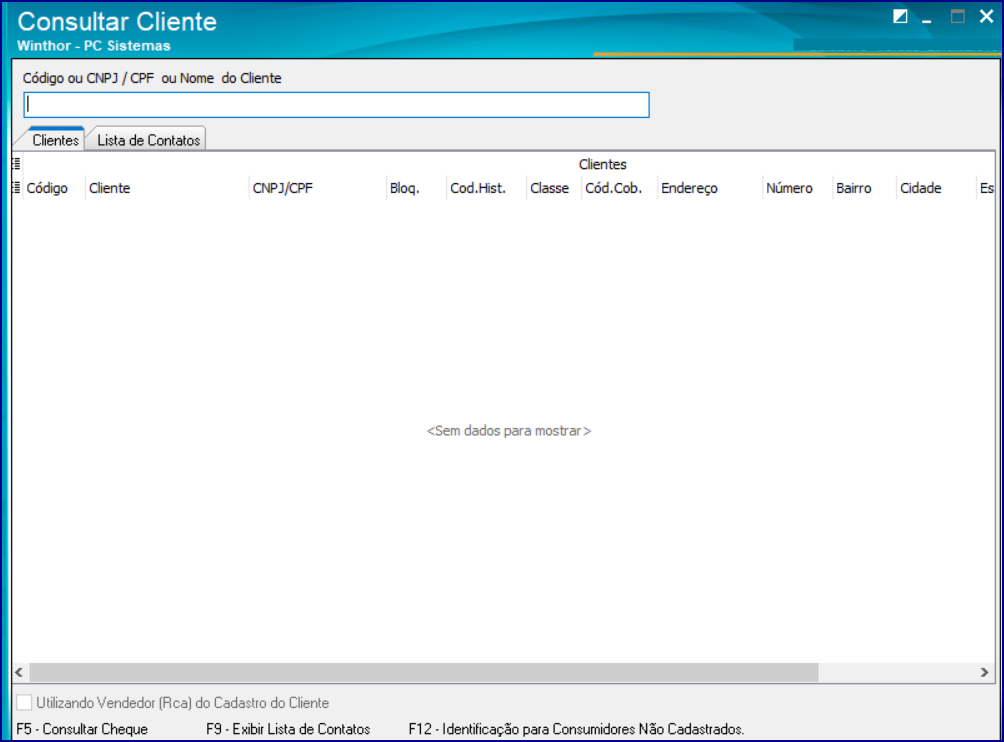The width and height of the screenshot is (1004, 742).
Task: Click the window skin icon in title bar
Action: 900,17
